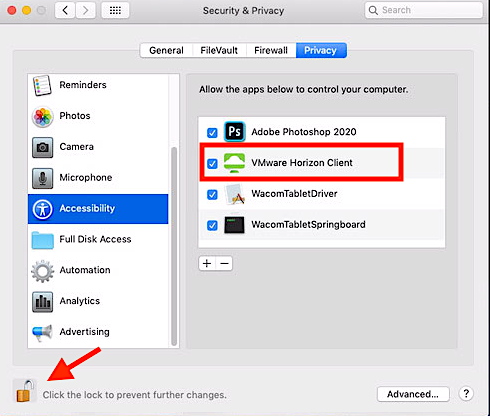Add an app with the plus button
Viewport: 490px width, 416px height.
[x=207, y=263]
